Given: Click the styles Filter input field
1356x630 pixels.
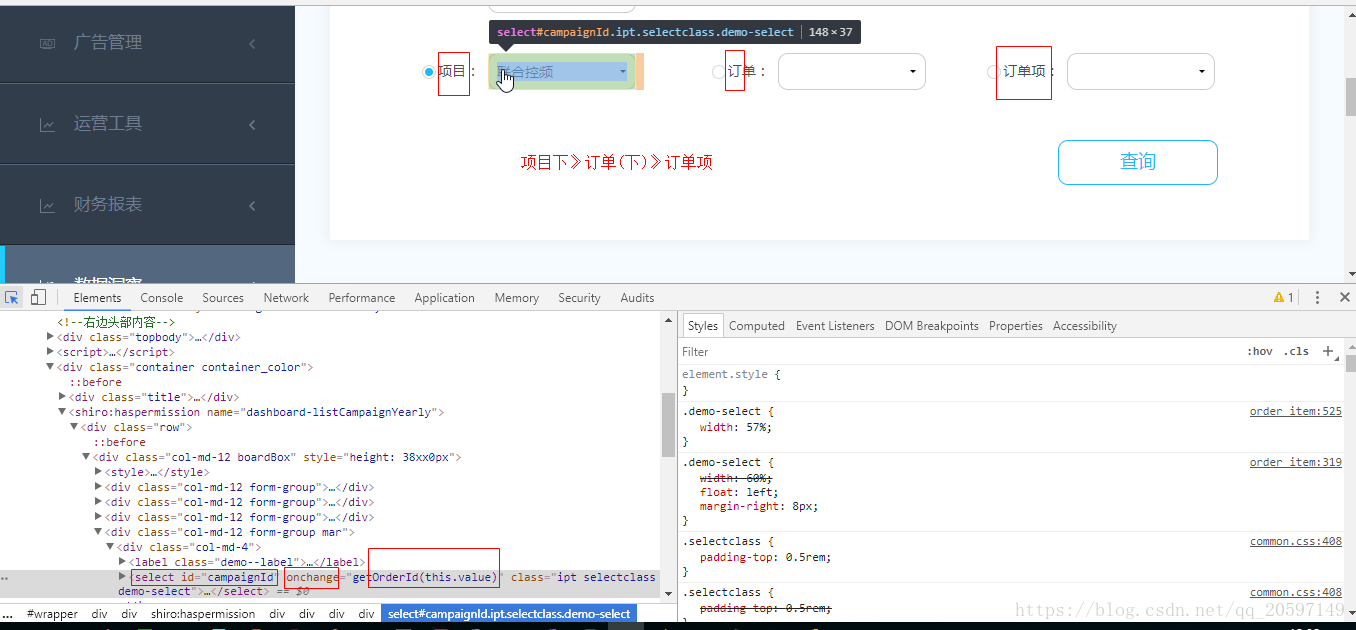Looking at the screenshot, I should (960, 351).
